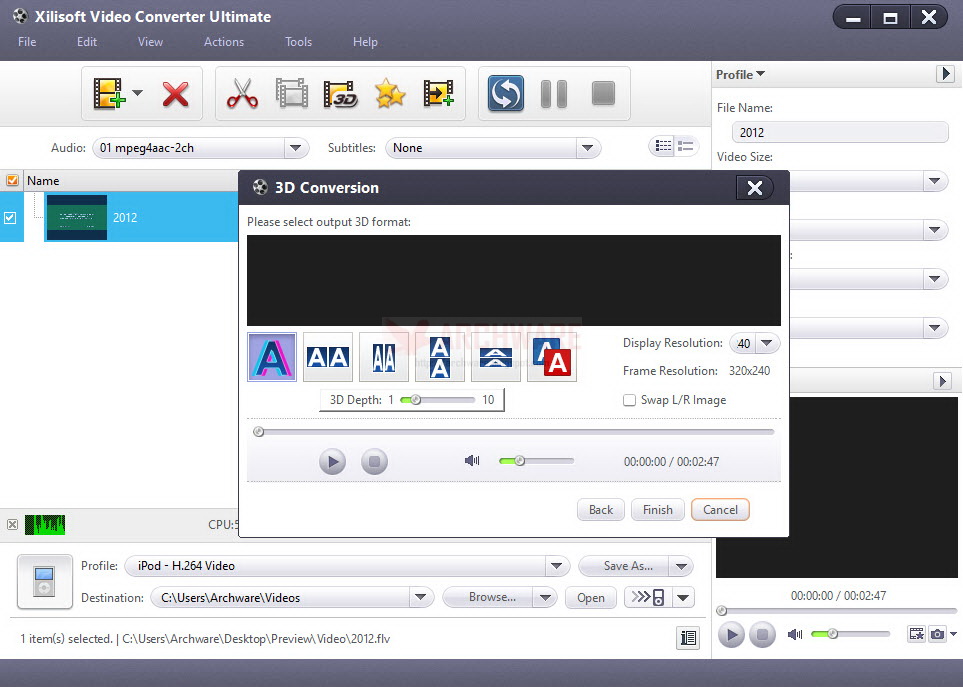The width and height of the screenshot is (963, 687).
Task: Enable the Swap L/R Image checkbox
Action: point(630,399)
